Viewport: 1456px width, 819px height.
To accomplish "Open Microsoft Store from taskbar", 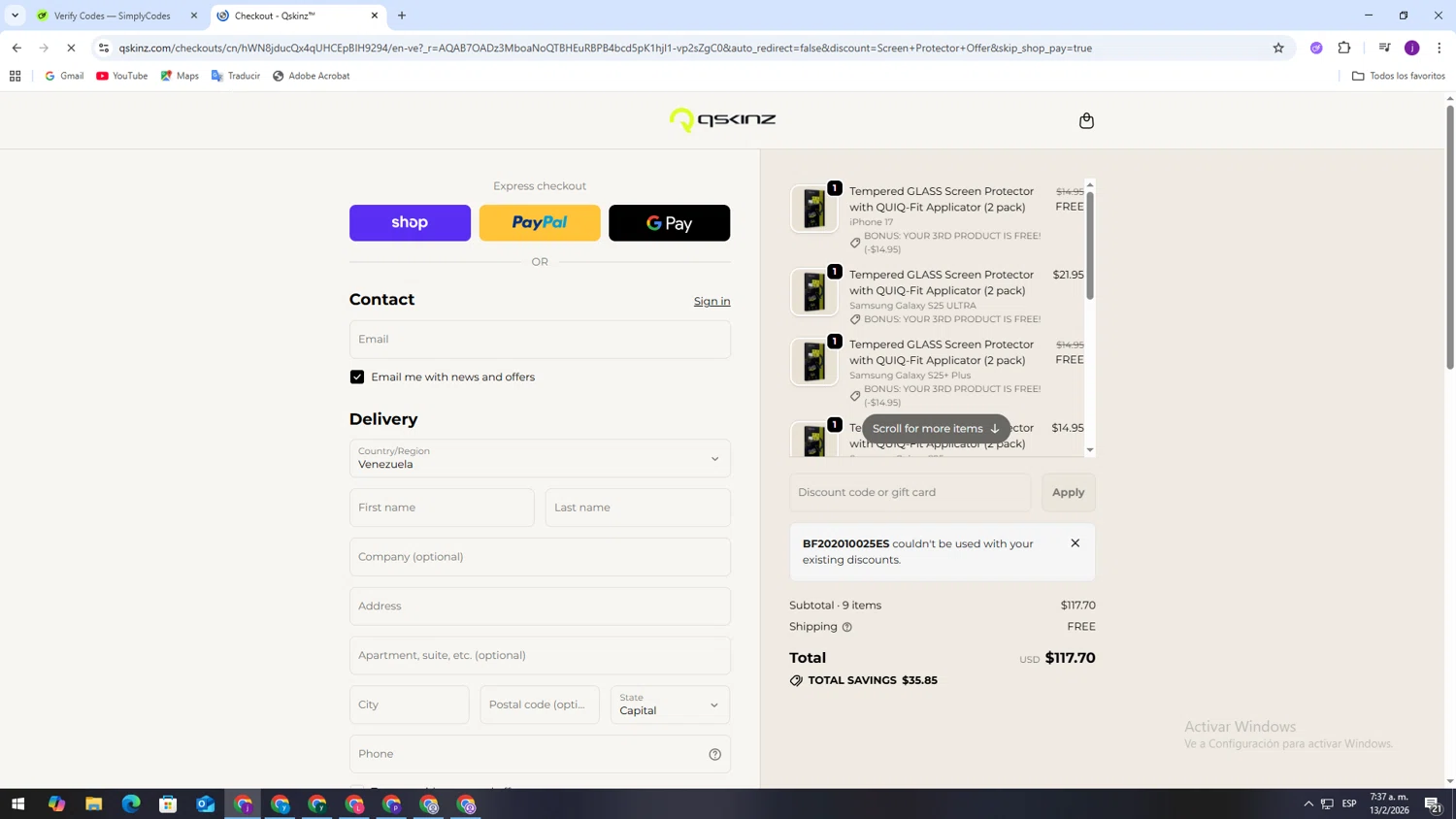I will click(x=168, y=803).
